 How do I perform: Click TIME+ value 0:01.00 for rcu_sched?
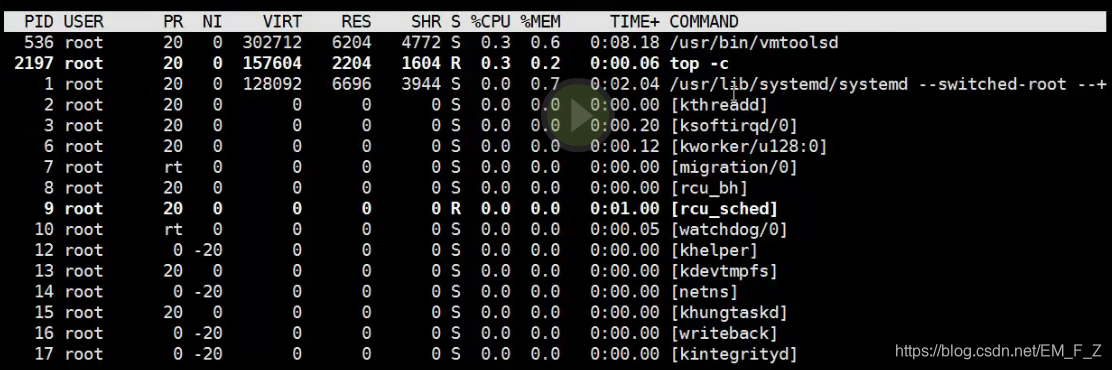[625, 208]
